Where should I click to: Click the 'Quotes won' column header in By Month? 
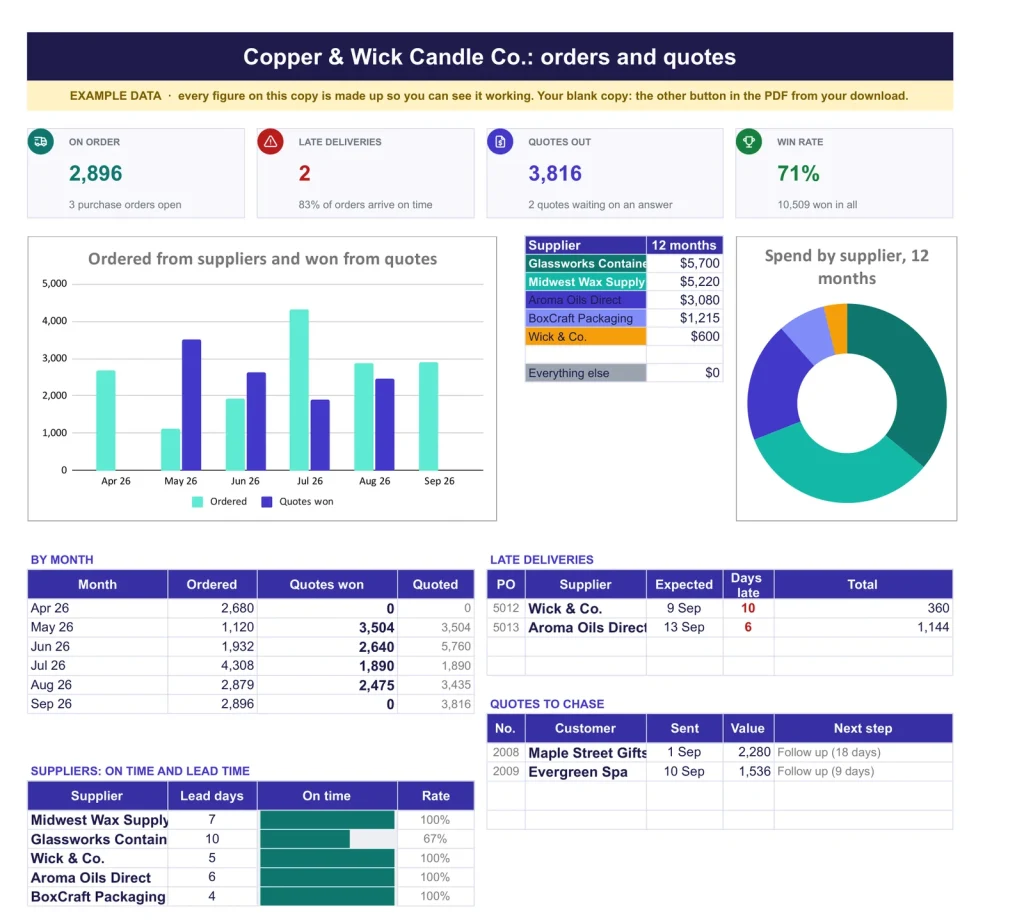(327, 584)
